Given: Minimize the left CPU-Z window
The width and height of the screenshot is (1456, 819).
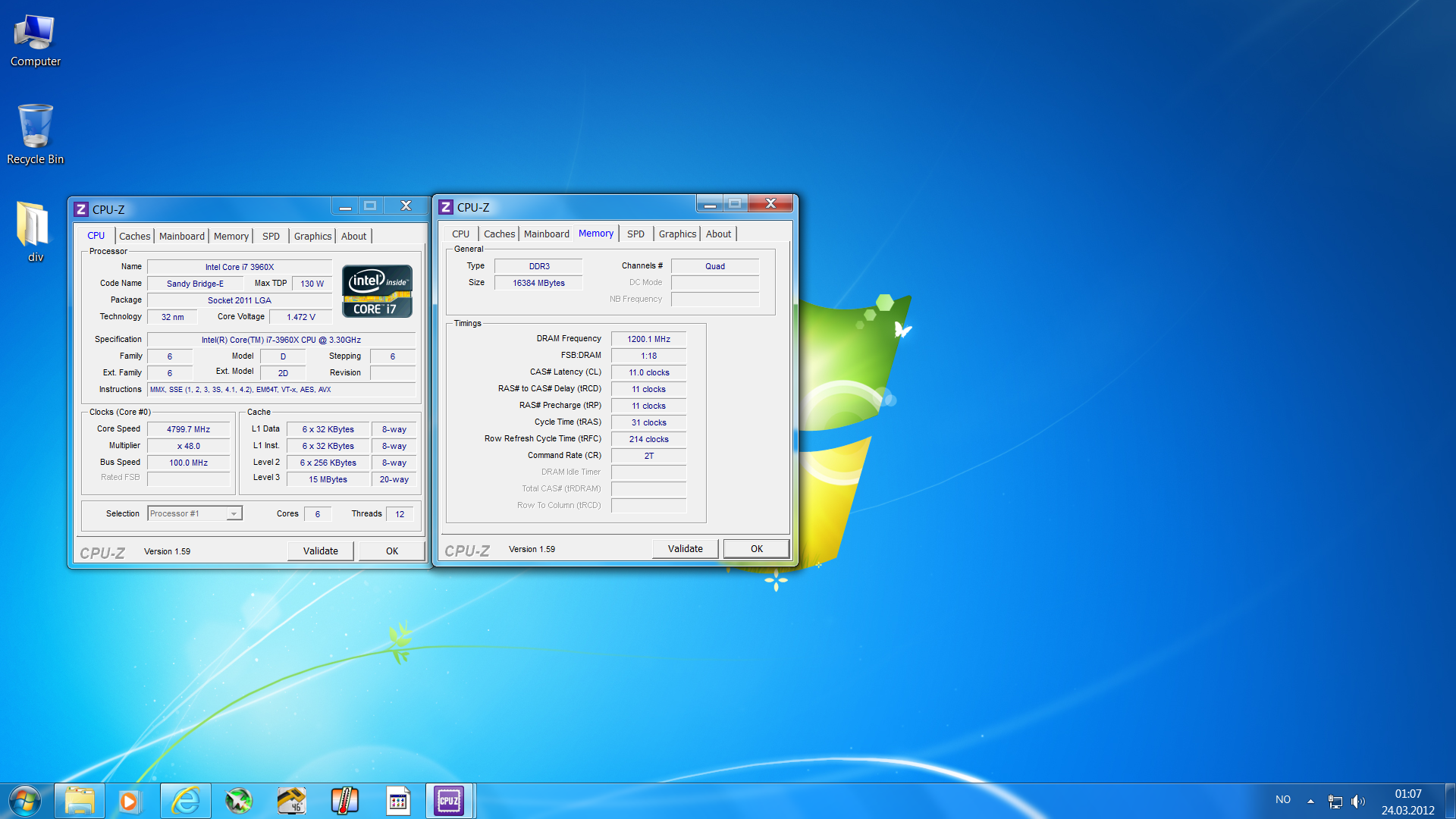Looking at the screenshot, I should 345,206.
